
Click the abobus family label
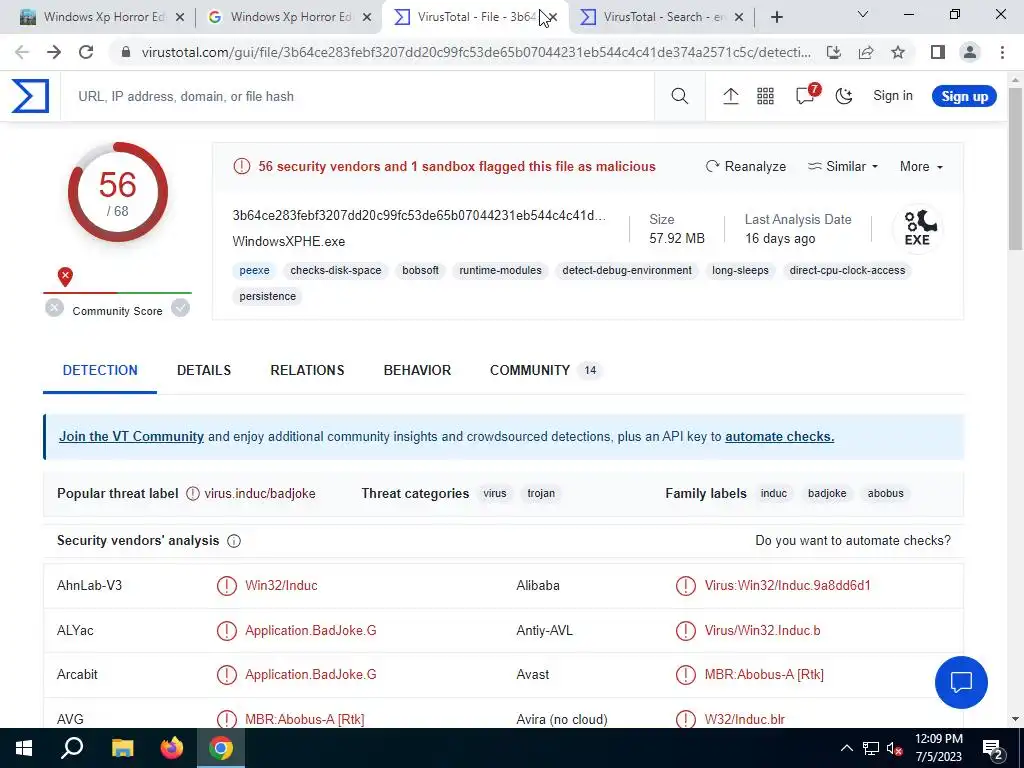coord(885,494)
